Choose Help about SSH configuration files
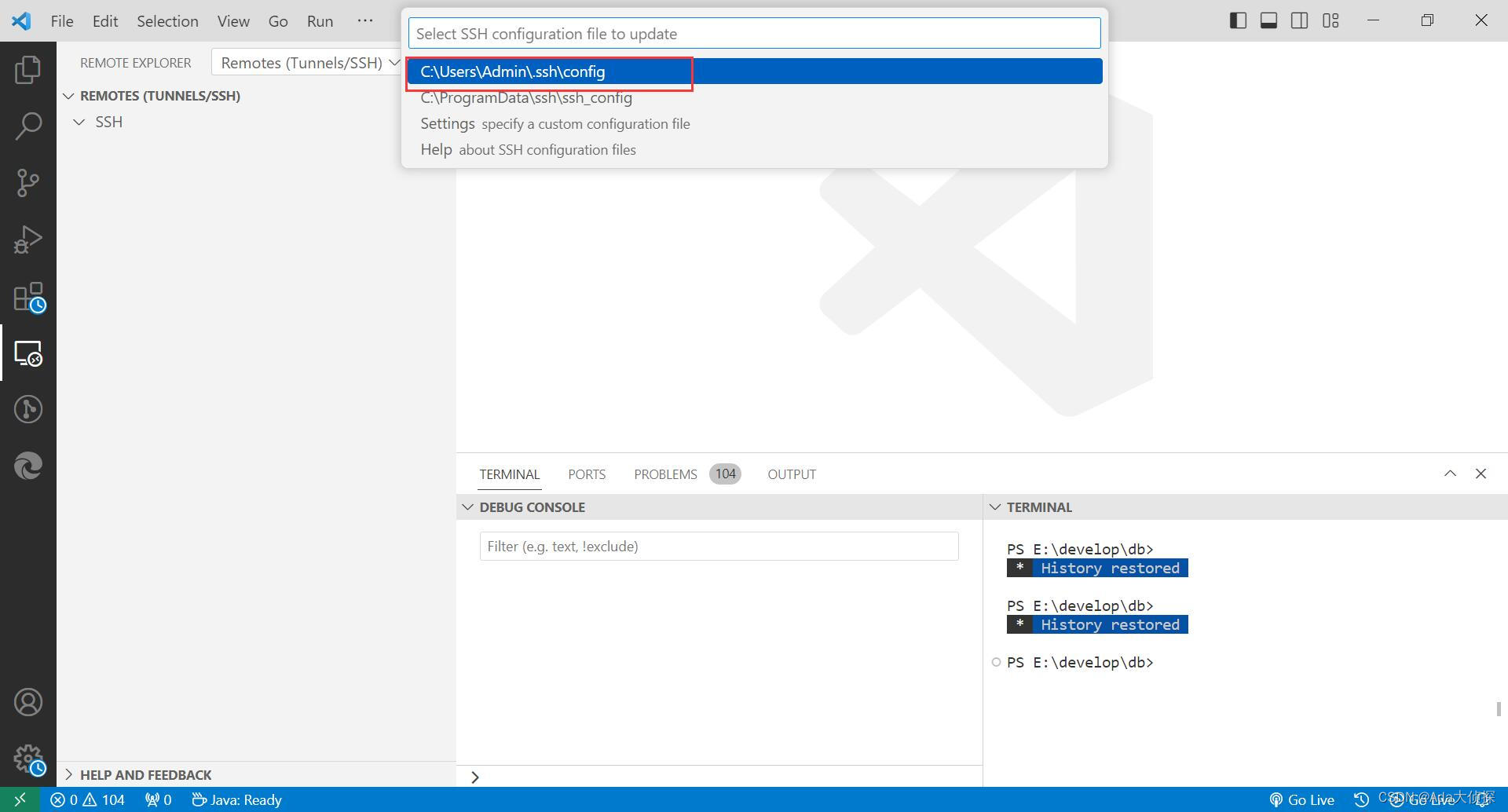The image size is (1508, 812). (755, 149)
